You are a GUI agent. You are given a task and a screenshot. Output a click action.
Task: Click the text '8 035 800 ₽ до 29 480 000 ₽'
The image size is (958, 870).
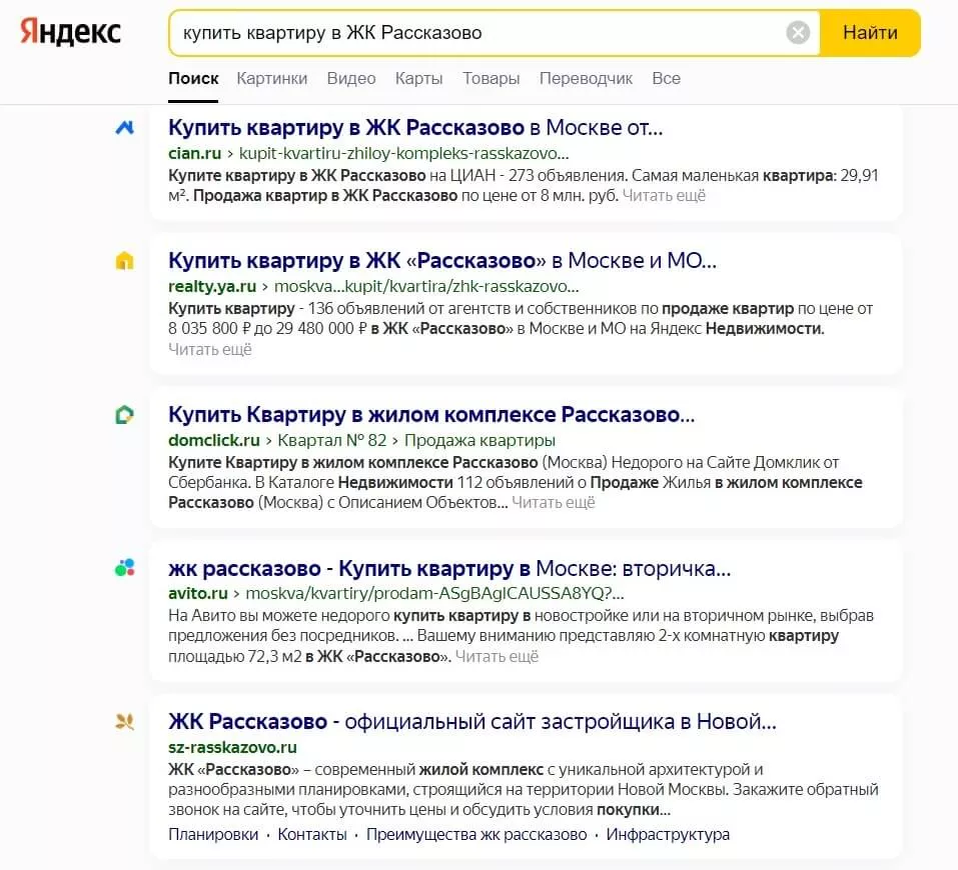tap(268, 329)
